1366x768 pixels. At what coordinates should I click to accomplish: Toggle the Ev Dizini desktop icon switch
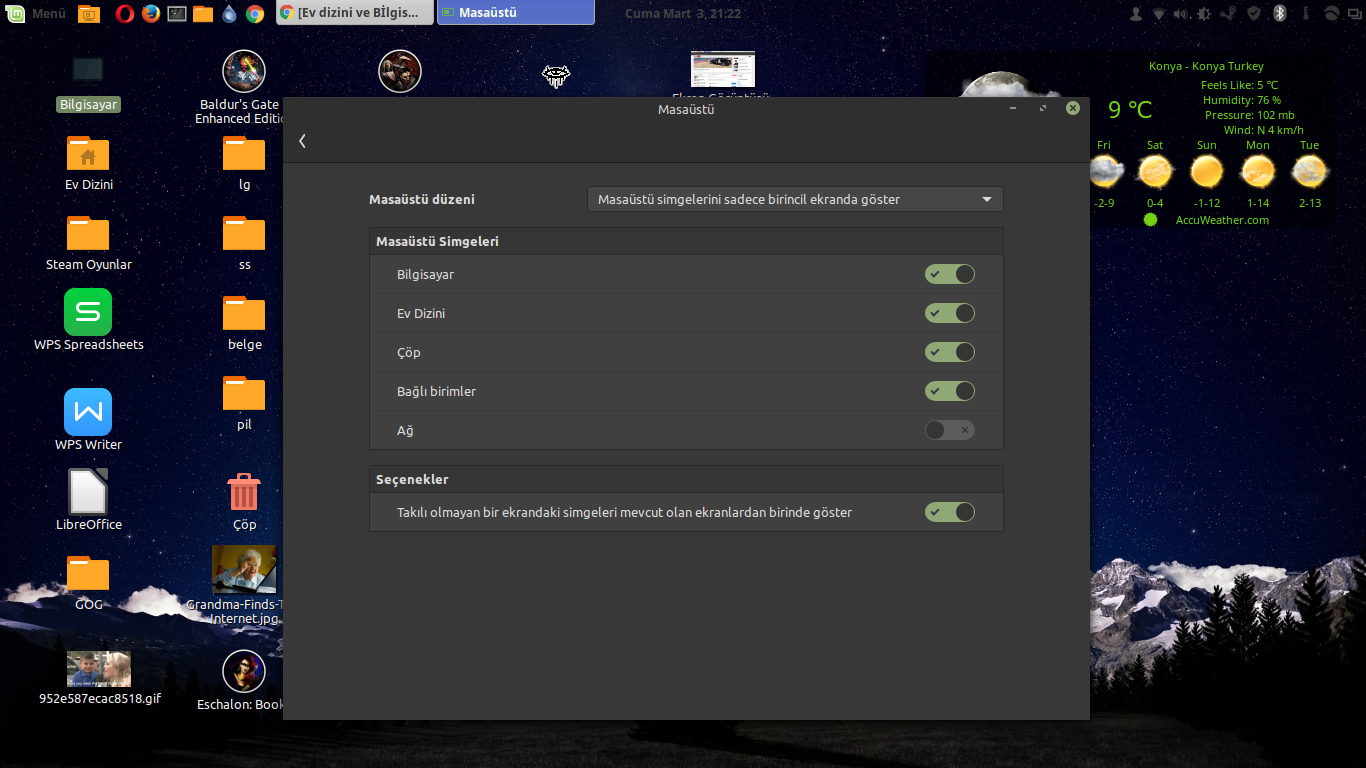(x=949, y=313)
